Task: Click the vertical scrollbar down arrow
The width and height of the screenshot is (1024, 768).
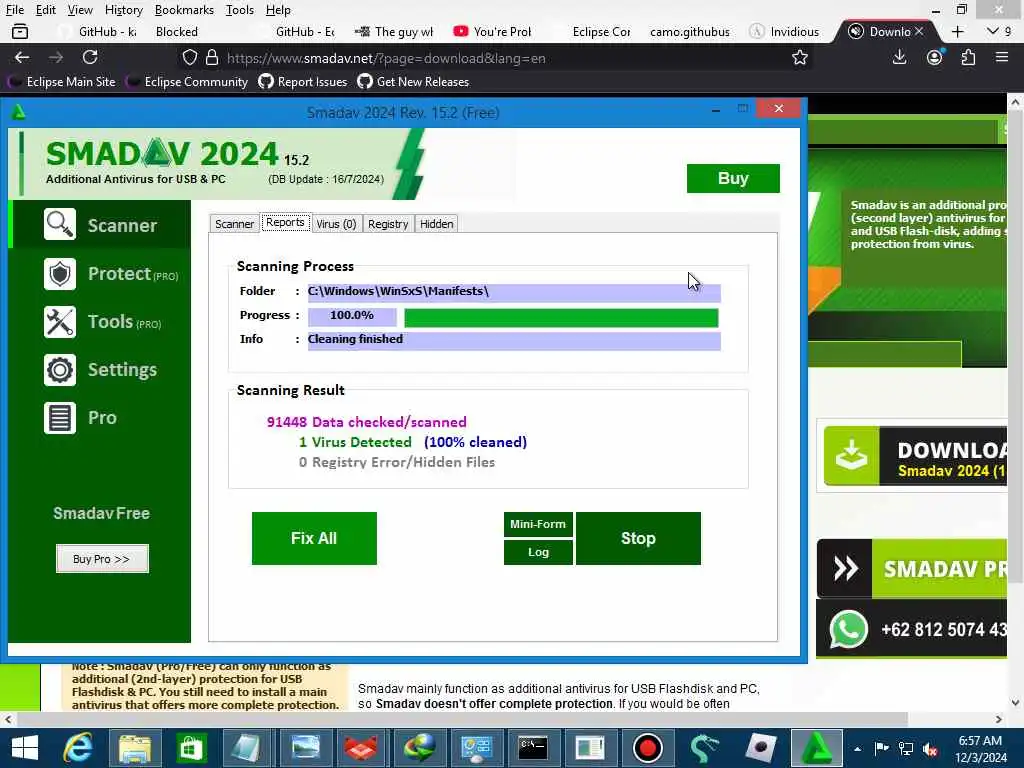Action: point(1015,703)
